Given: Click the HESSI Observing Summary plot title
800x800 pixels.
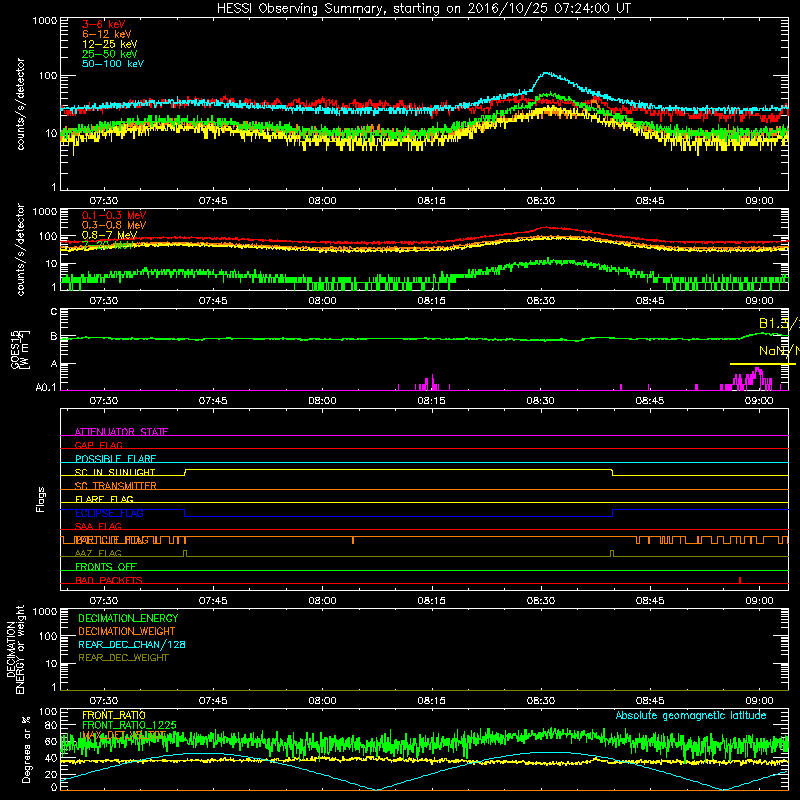Looking at the screenshot, I should (x=424, y=9).
